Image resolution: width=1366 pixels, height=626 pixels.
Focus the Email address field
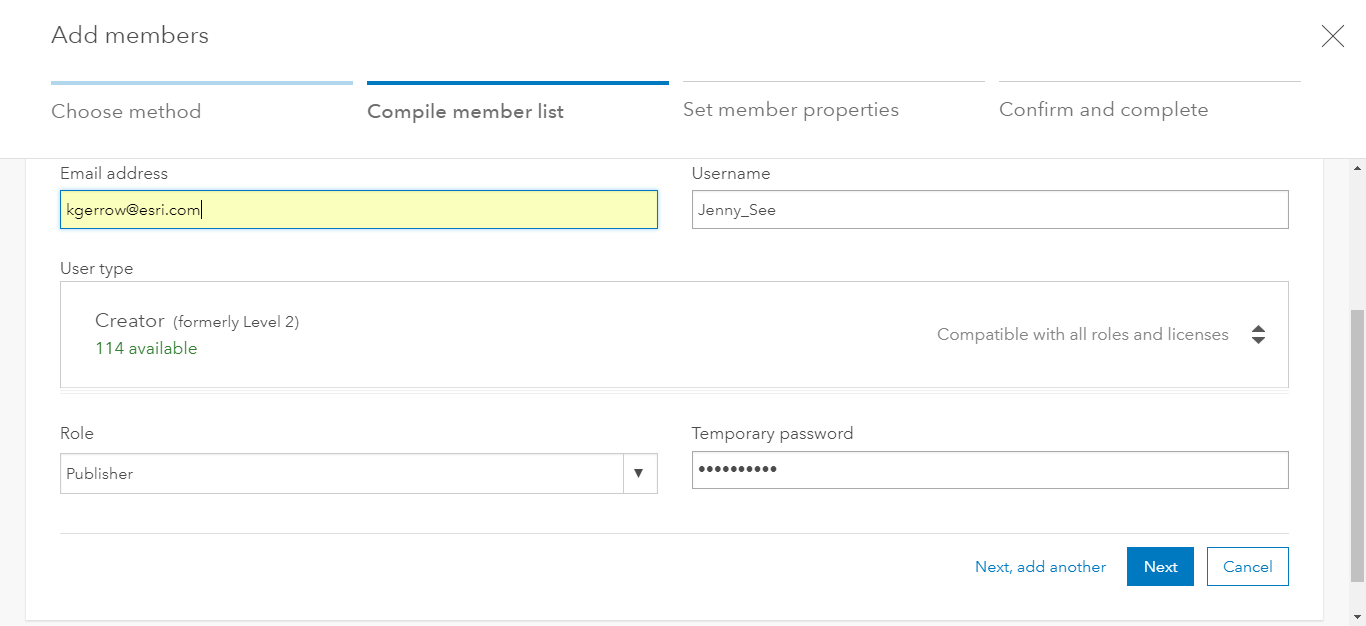pyautogui.click(x=358, y=210)
